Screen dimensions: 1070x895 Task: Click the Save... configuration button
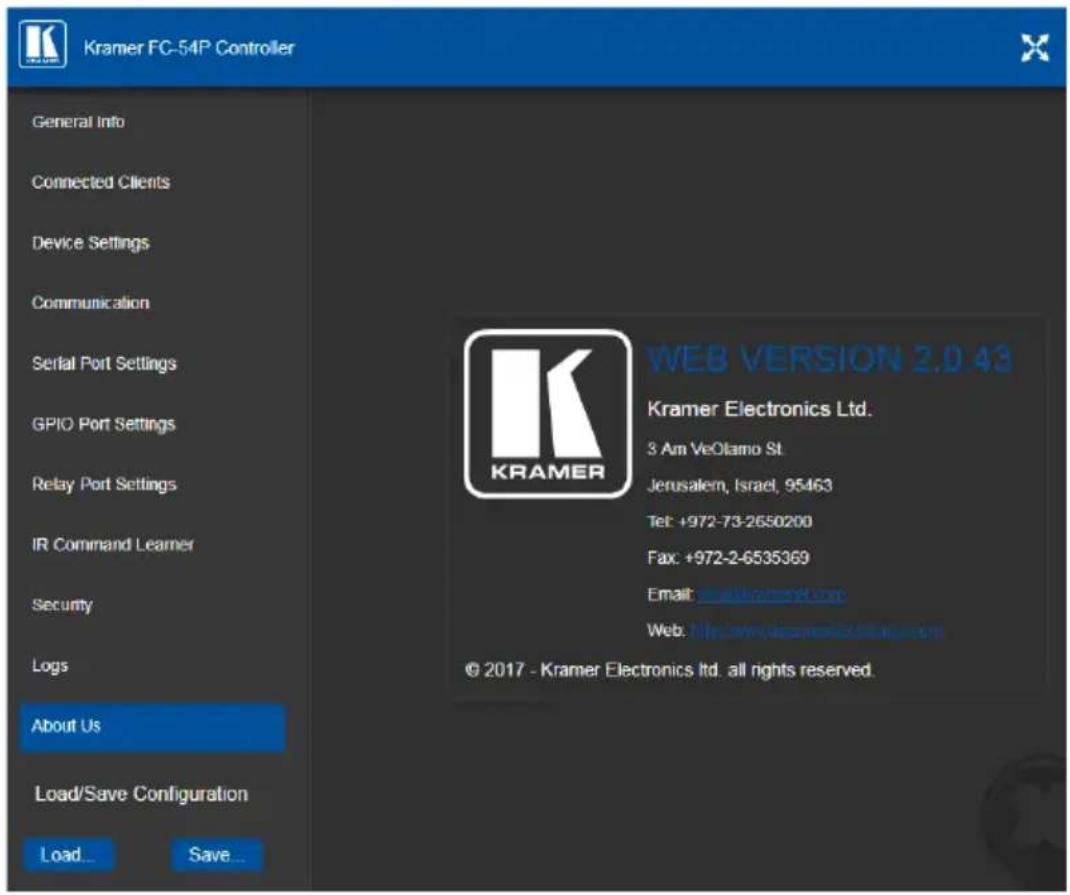point(216,855)
